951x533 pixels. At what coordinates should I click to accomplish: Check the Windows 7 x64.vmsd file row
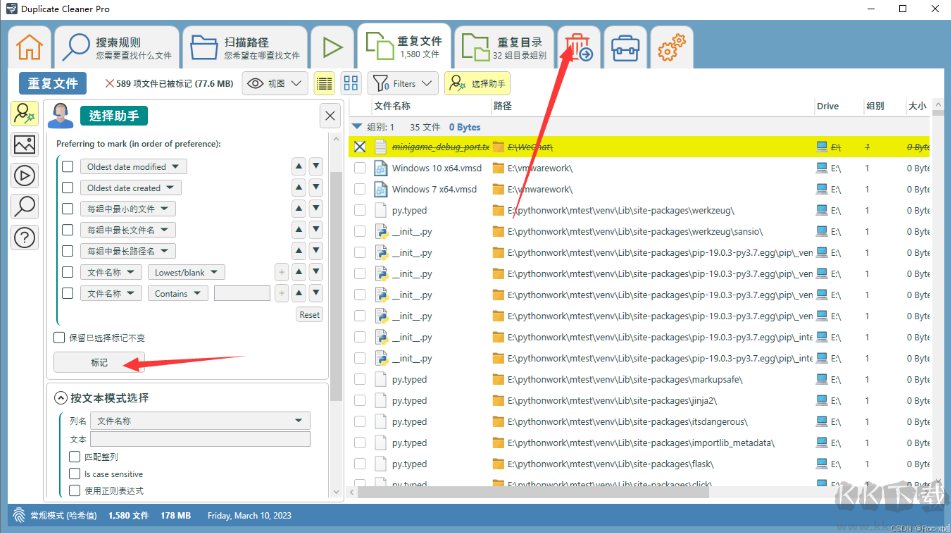(x=360, y=189)
